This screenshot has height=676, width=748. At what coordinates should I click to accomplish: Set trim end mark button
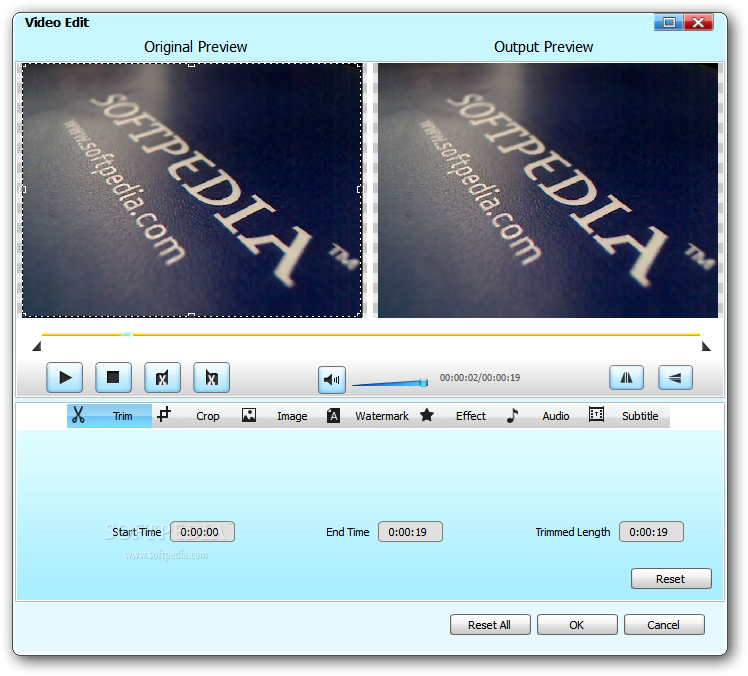click(x=211, y=378)
